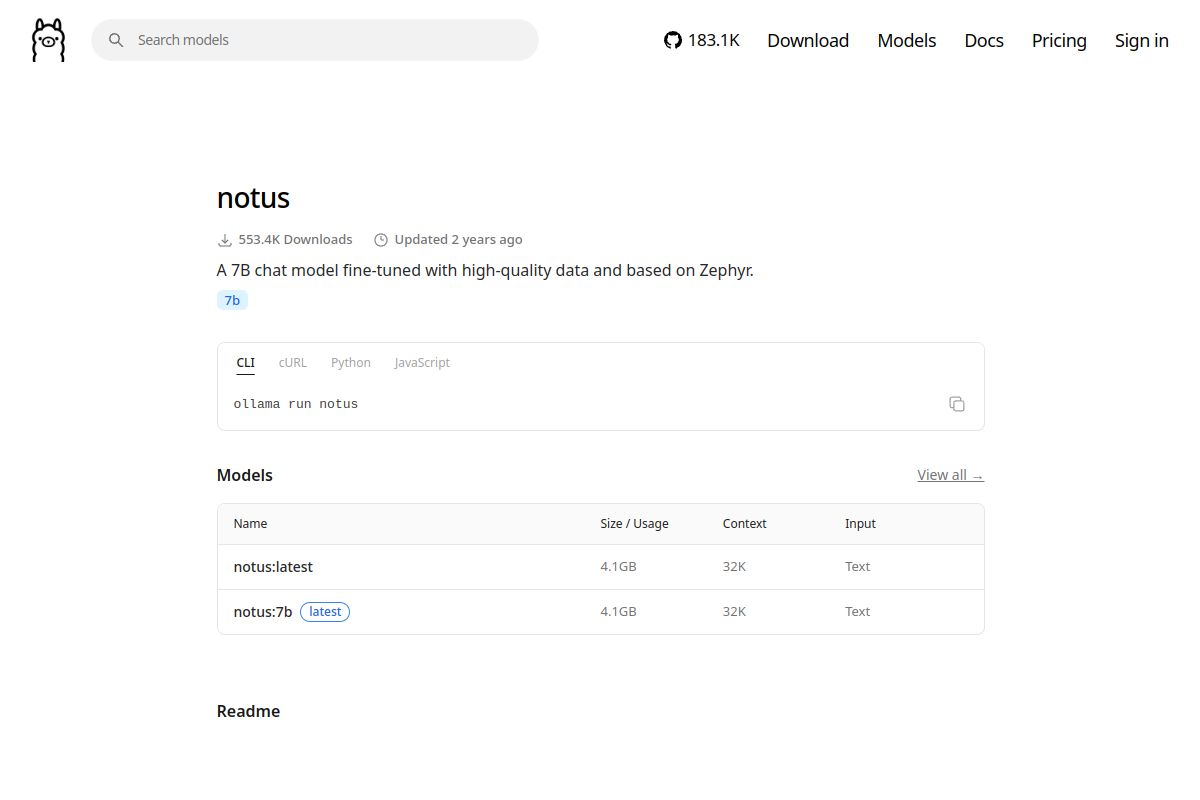1200x800 pixels.
Task: Select the CLI tab
Action: coord(246,363)
